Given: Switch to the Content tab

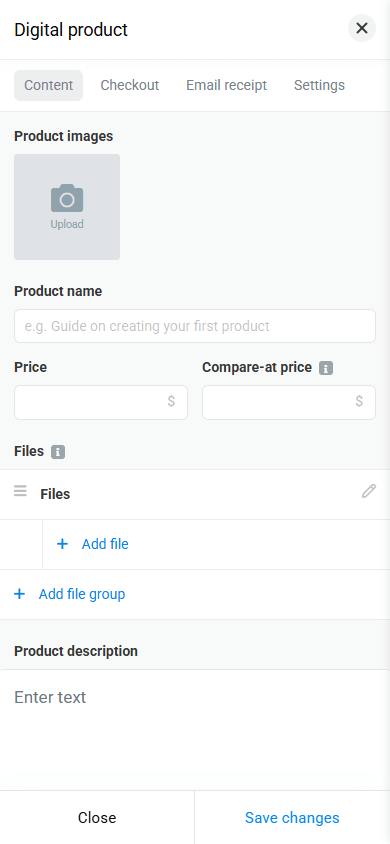Looking at the screenshot, I should point(48,85).
